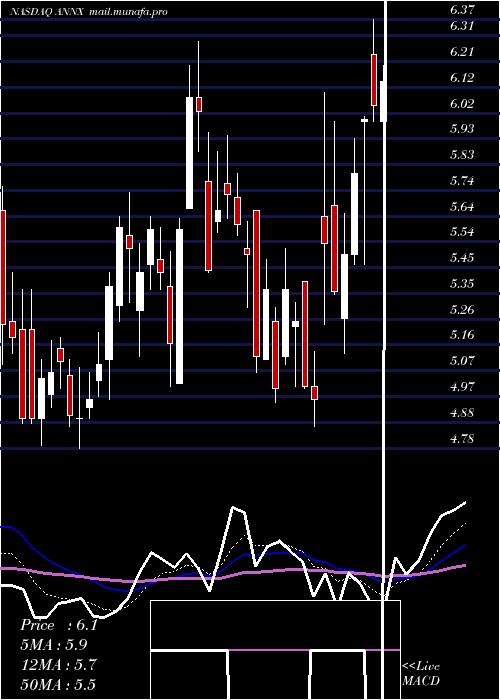Image resolution: width=500 pixels, height=700 pixels.
Task: Click the 6.37 price axis label
Action: click(462, 9)
